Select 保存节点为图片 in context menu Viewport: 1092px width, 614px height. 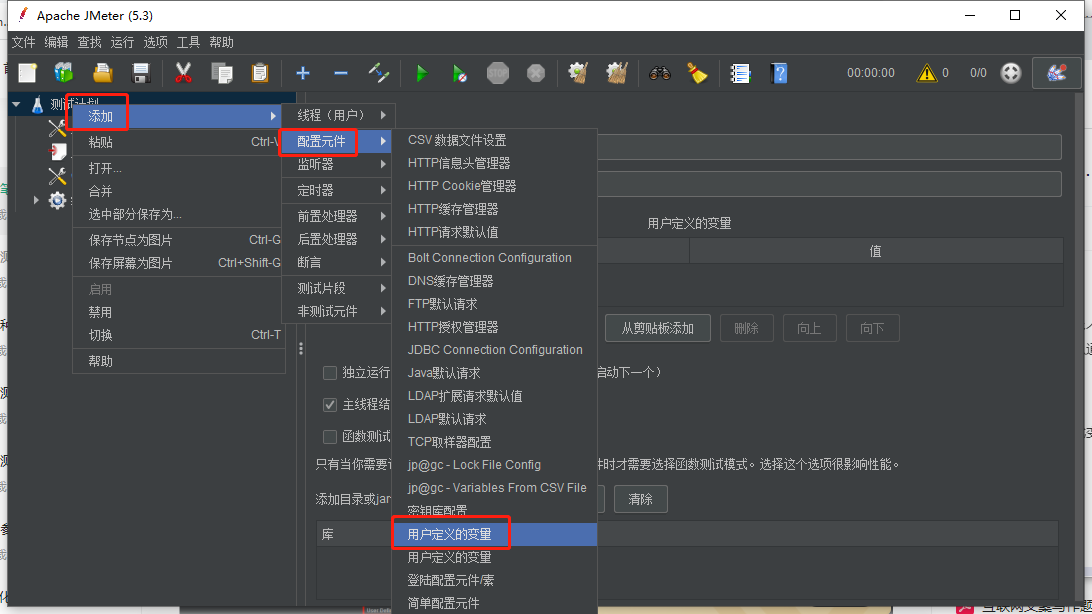pos(178,240)
